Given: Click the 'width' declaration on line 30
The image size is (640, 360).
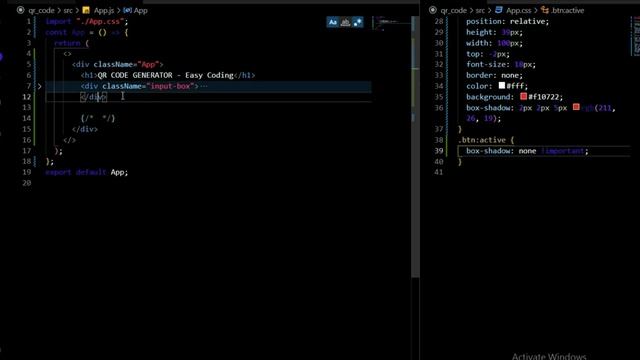Looking at the screenshot, I should point(494,43).
